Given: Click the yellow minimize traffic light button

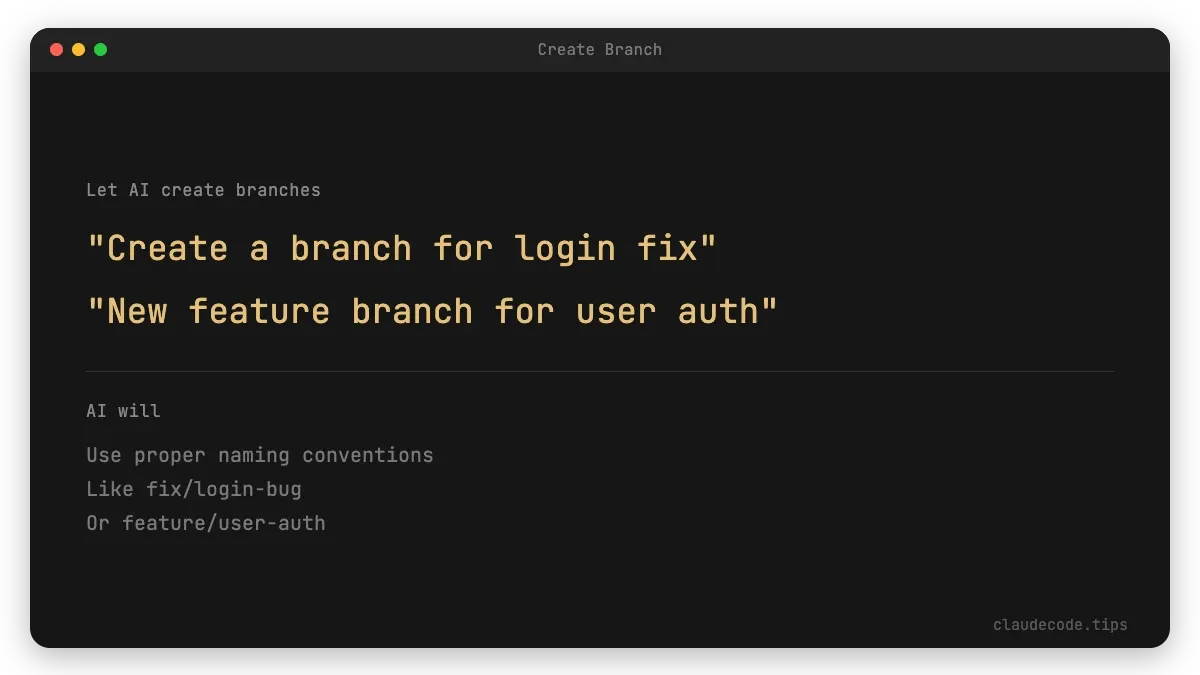Looking at the screenshot, I should [78, 48].
